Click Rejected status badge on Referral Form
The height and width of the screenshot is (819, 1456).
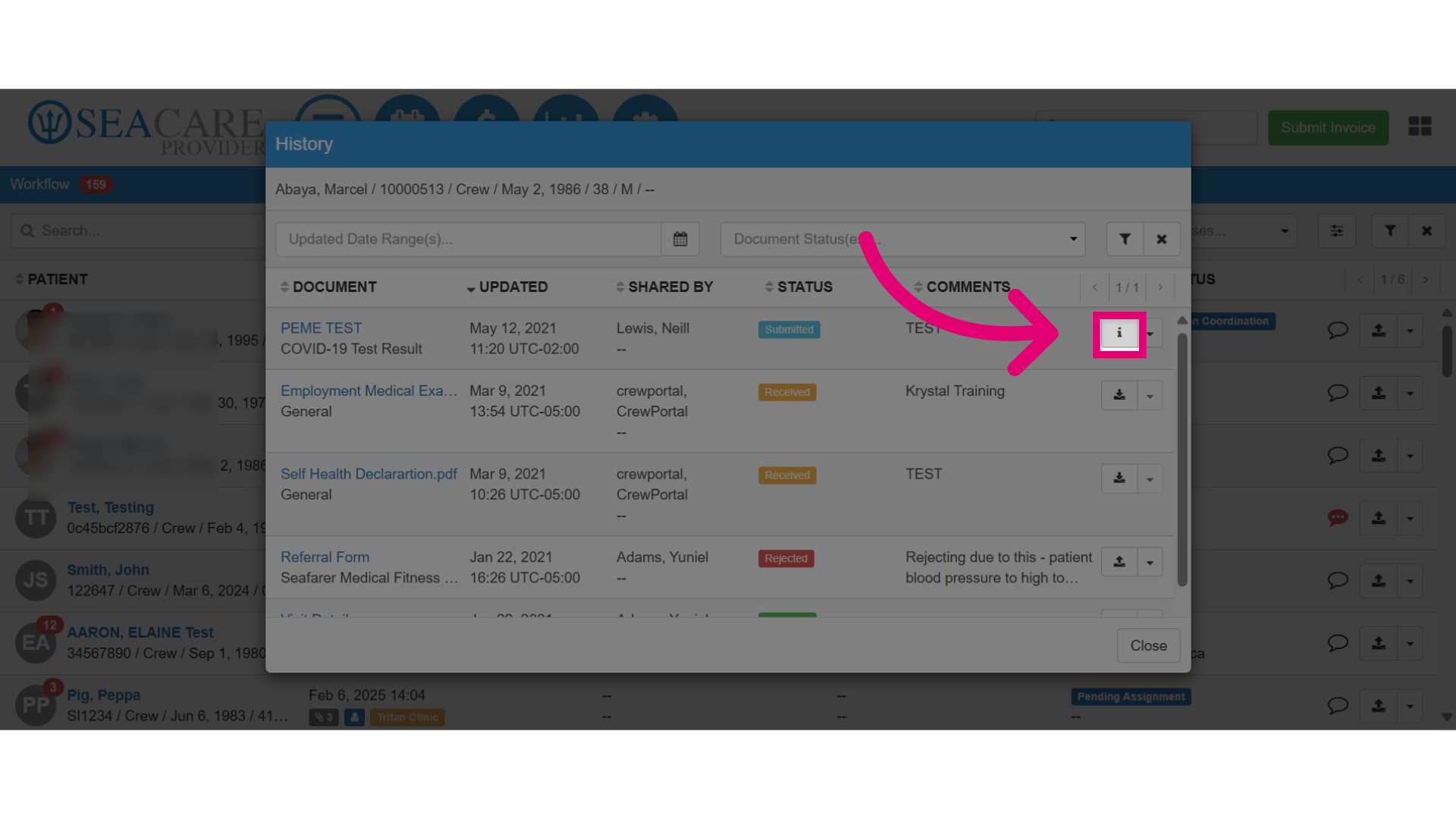click(786, 559)
